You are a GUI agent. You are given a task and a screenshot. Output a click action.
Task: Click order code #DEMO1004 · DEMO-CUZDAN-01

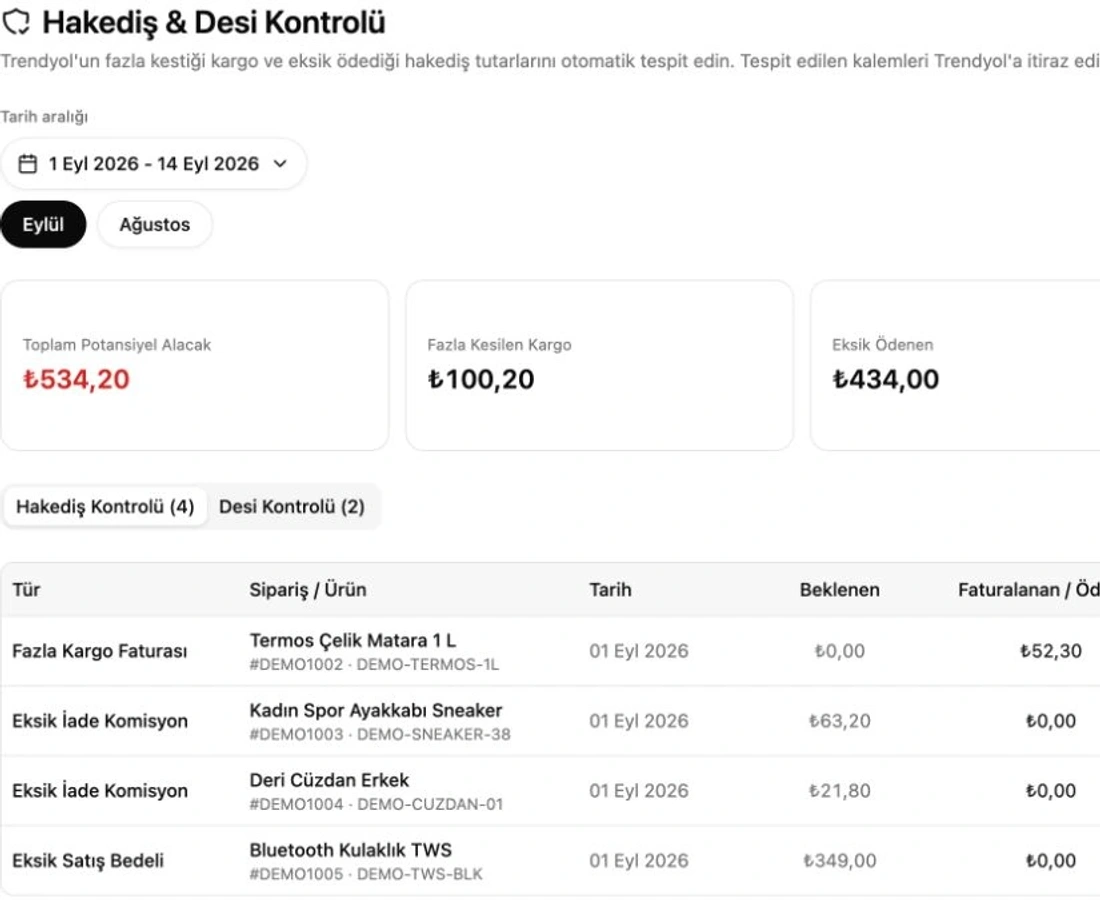(376, 804)
